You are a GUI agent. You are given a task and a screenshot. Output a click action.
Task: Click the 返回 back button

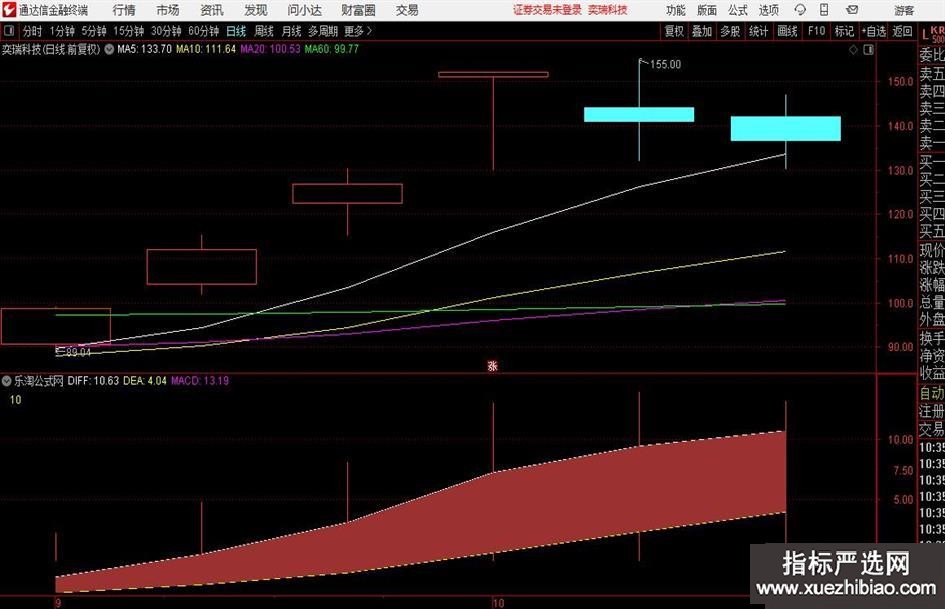902,31
